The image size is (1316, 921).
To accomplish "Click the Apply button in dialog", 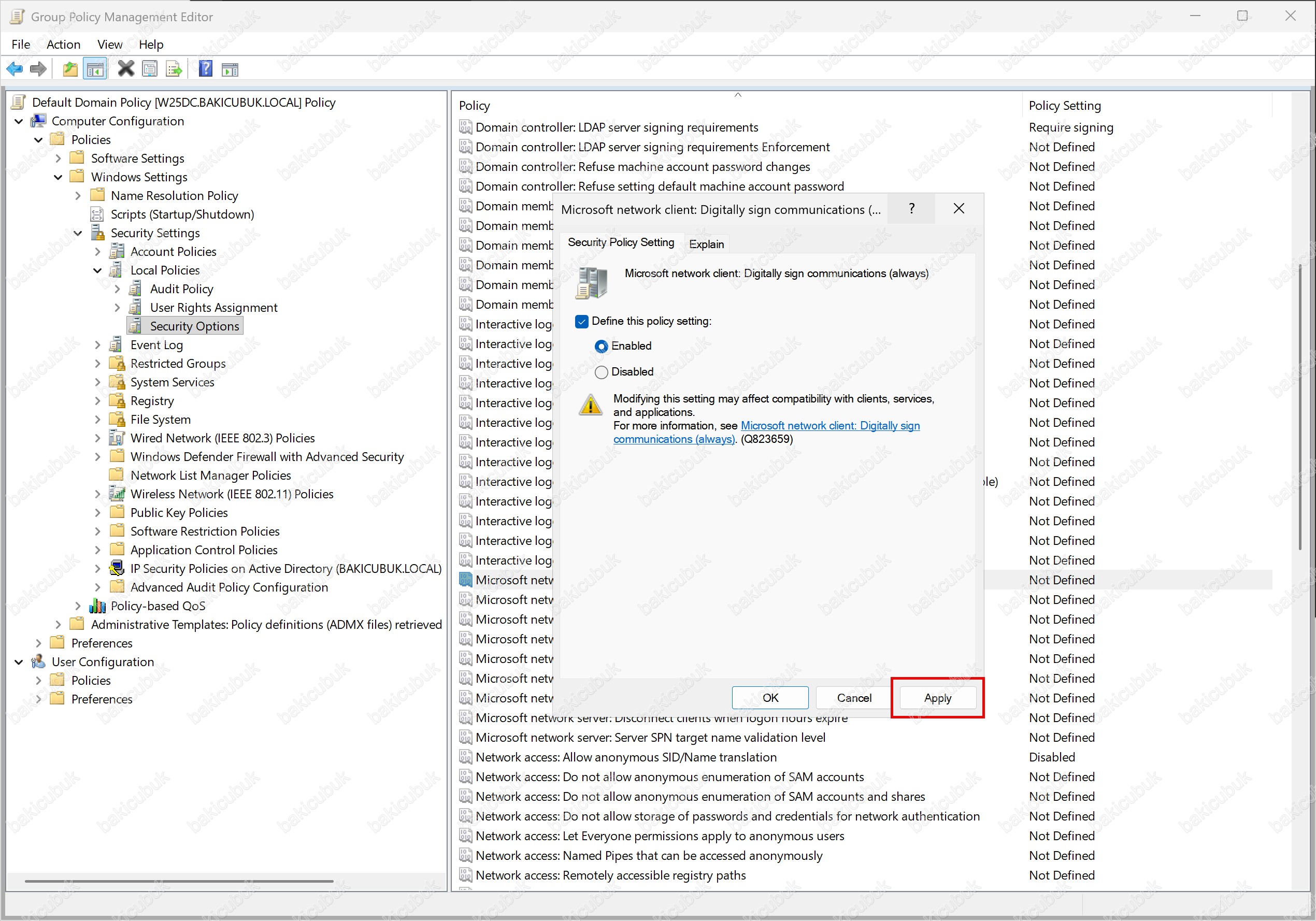I will coord(938,698).
